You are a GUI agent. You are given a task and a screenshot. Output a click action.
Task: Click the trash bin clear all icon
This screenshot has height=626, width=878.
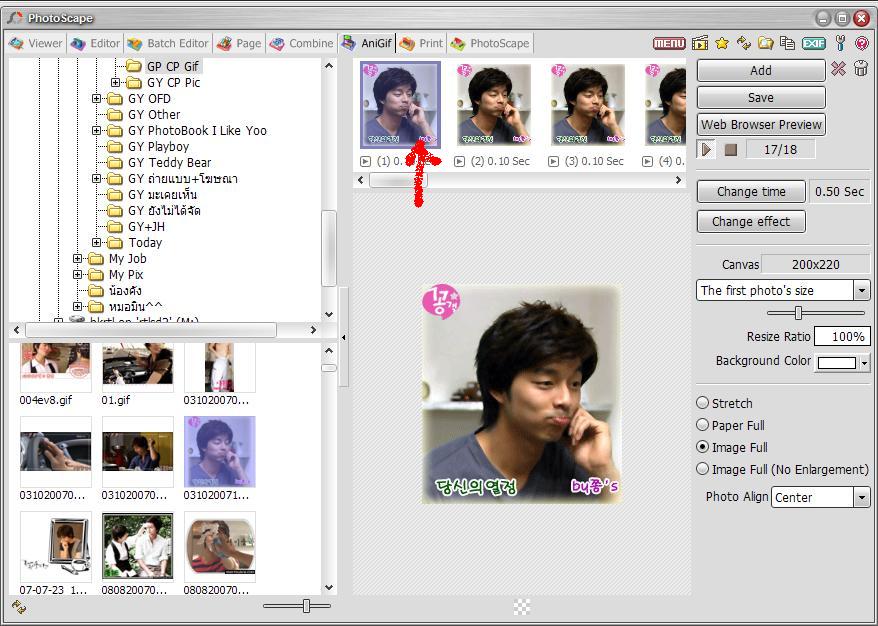[x=861, y=69]
